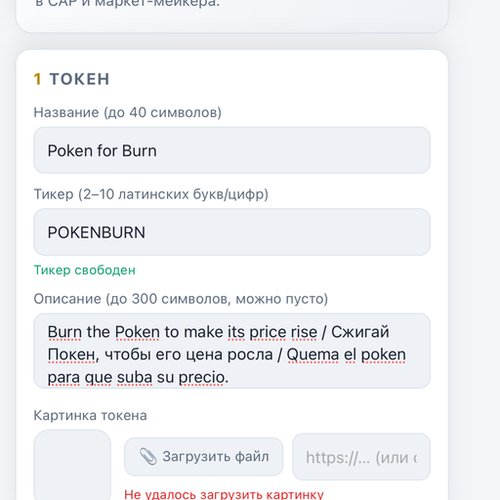Viewport: 500px width, 500px height.
Task: Click the green "Тикер свободен" status text
Action: 85,270
